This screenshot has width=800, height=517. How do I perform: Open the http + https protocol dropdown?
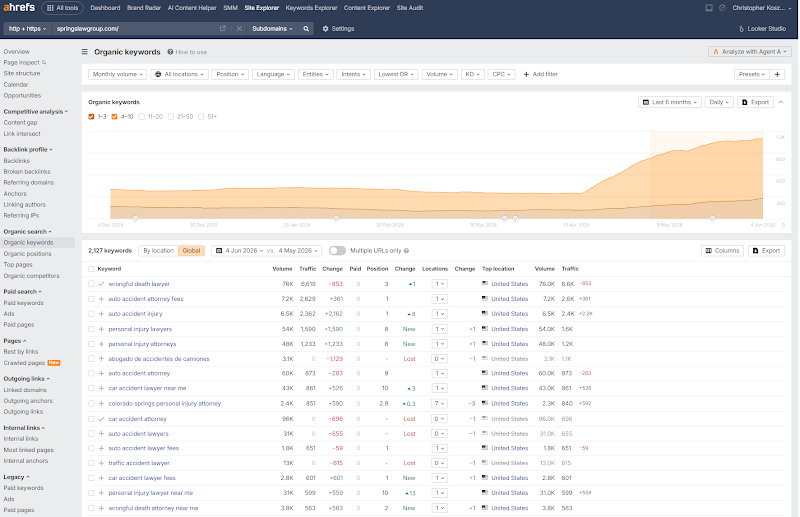click(28, 29)
